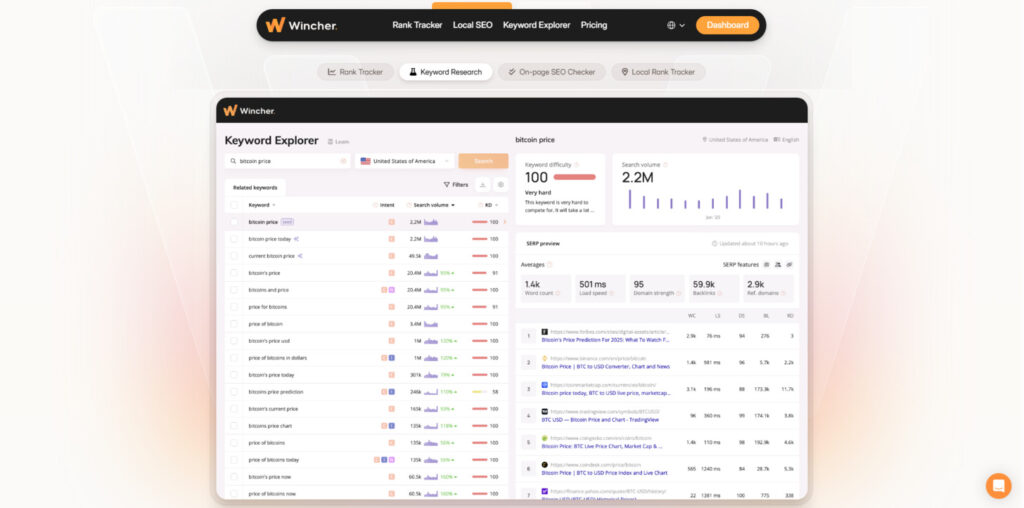Select the Related keywords tab
The height and width of the screenshot is (508, 1024).
click(x=255, y=187)
